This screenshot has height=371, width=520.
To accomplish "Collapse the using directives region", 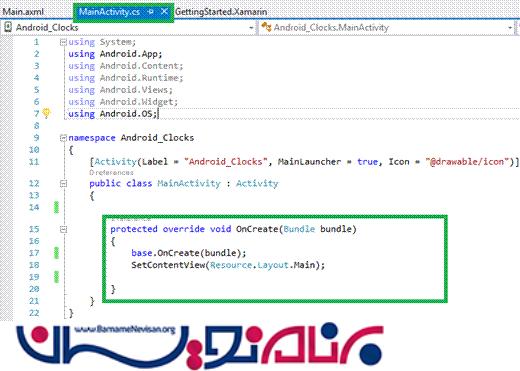I will pyautogui.click(x=63, y=42).
